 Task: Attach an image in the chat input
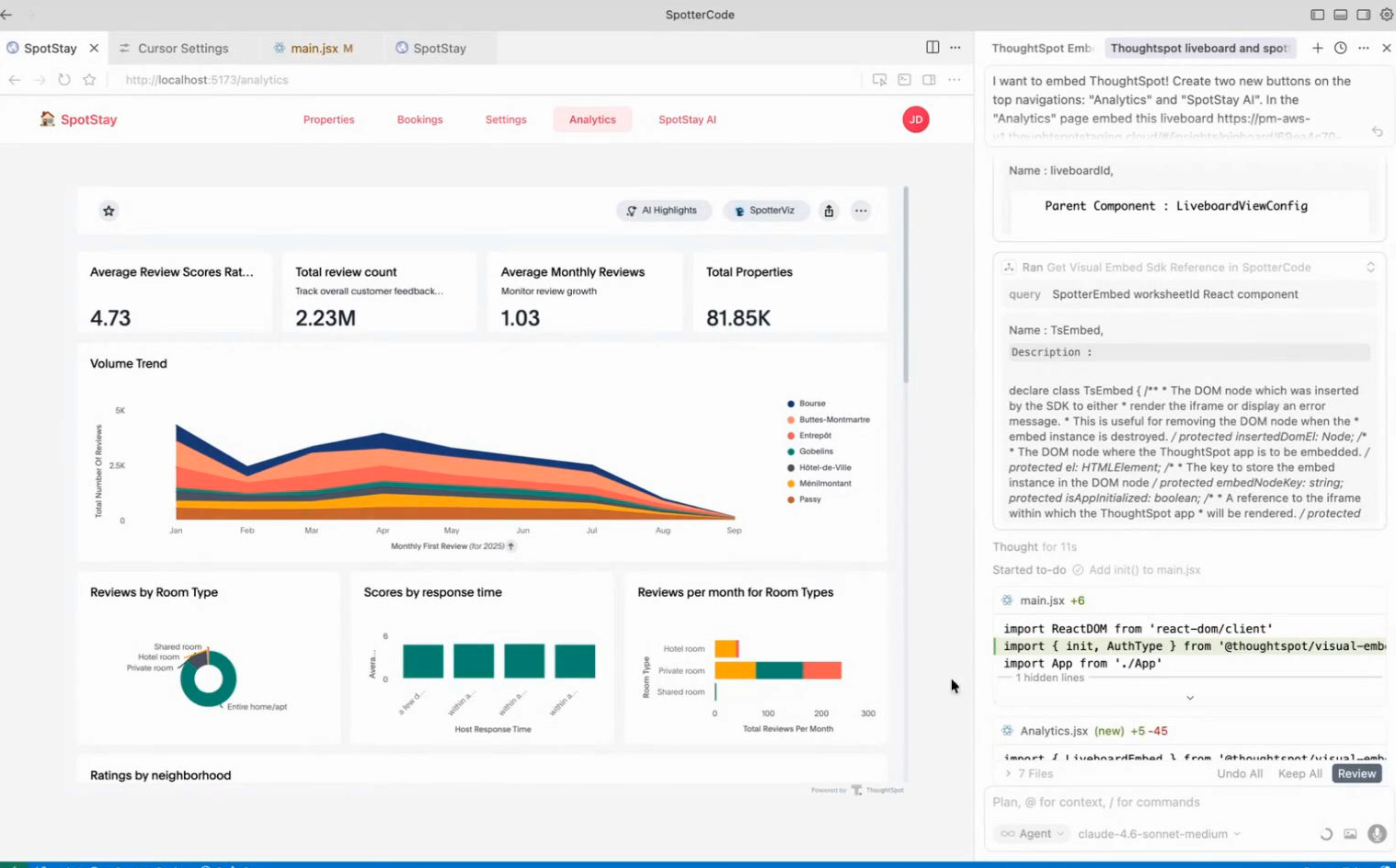coord(1350,834)
